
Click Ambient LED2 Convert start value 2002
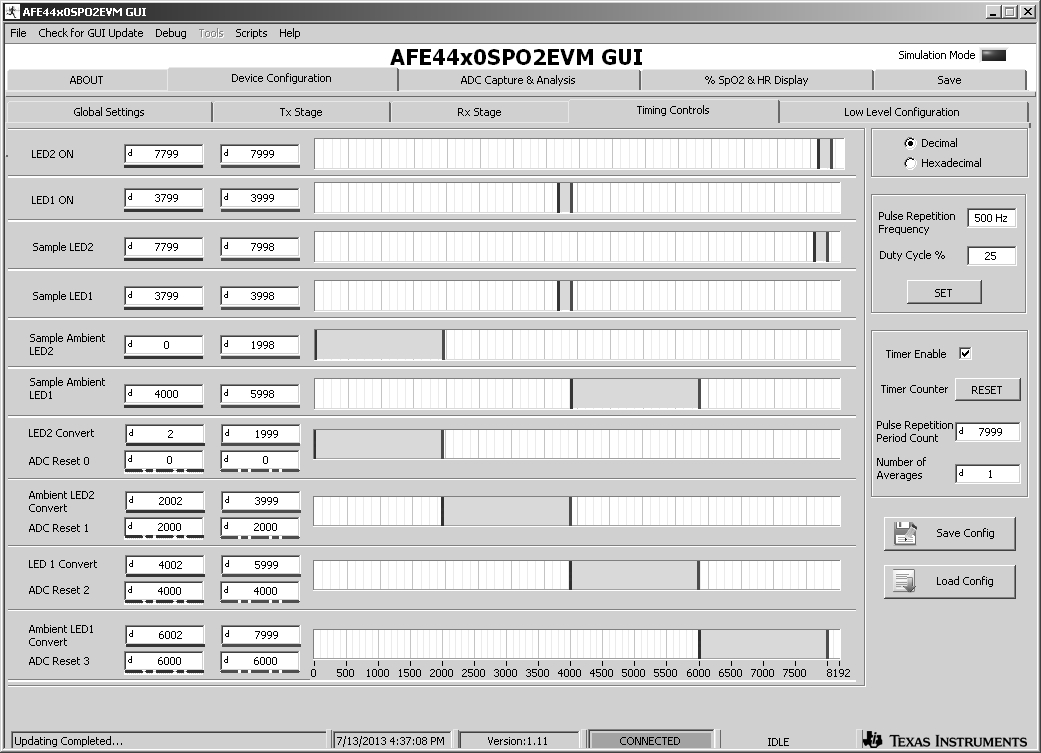click(x=165, y=501)
